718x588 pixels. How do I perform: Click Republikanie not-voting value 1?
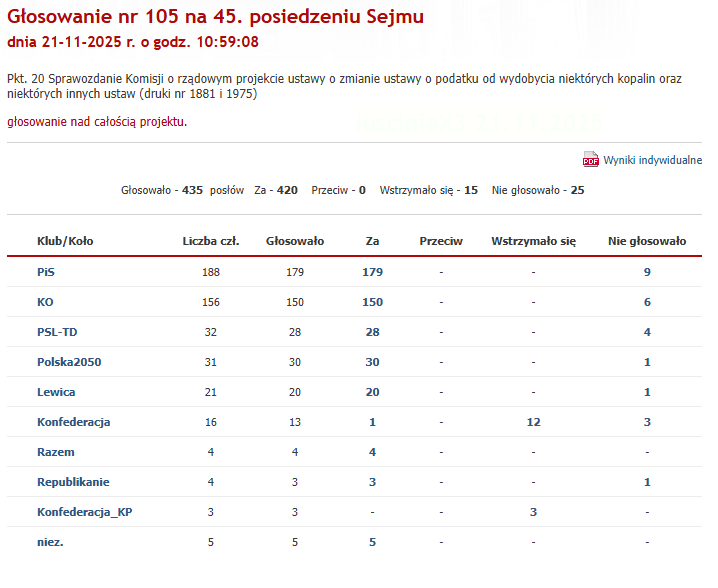[647, 482]
